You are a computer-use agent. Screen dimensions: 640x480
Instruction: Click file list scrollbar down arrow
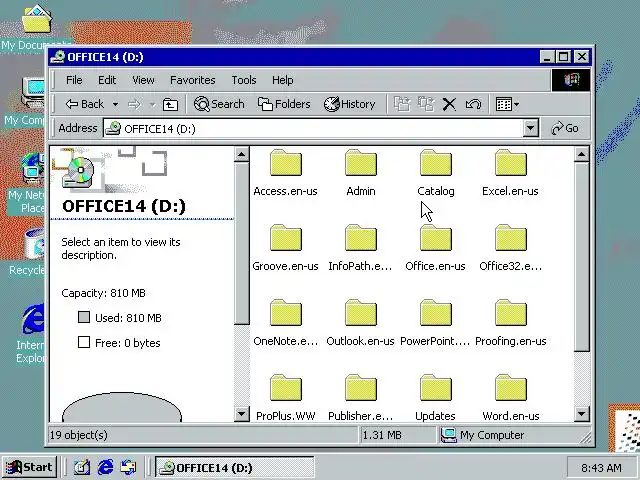pos(581,415)
